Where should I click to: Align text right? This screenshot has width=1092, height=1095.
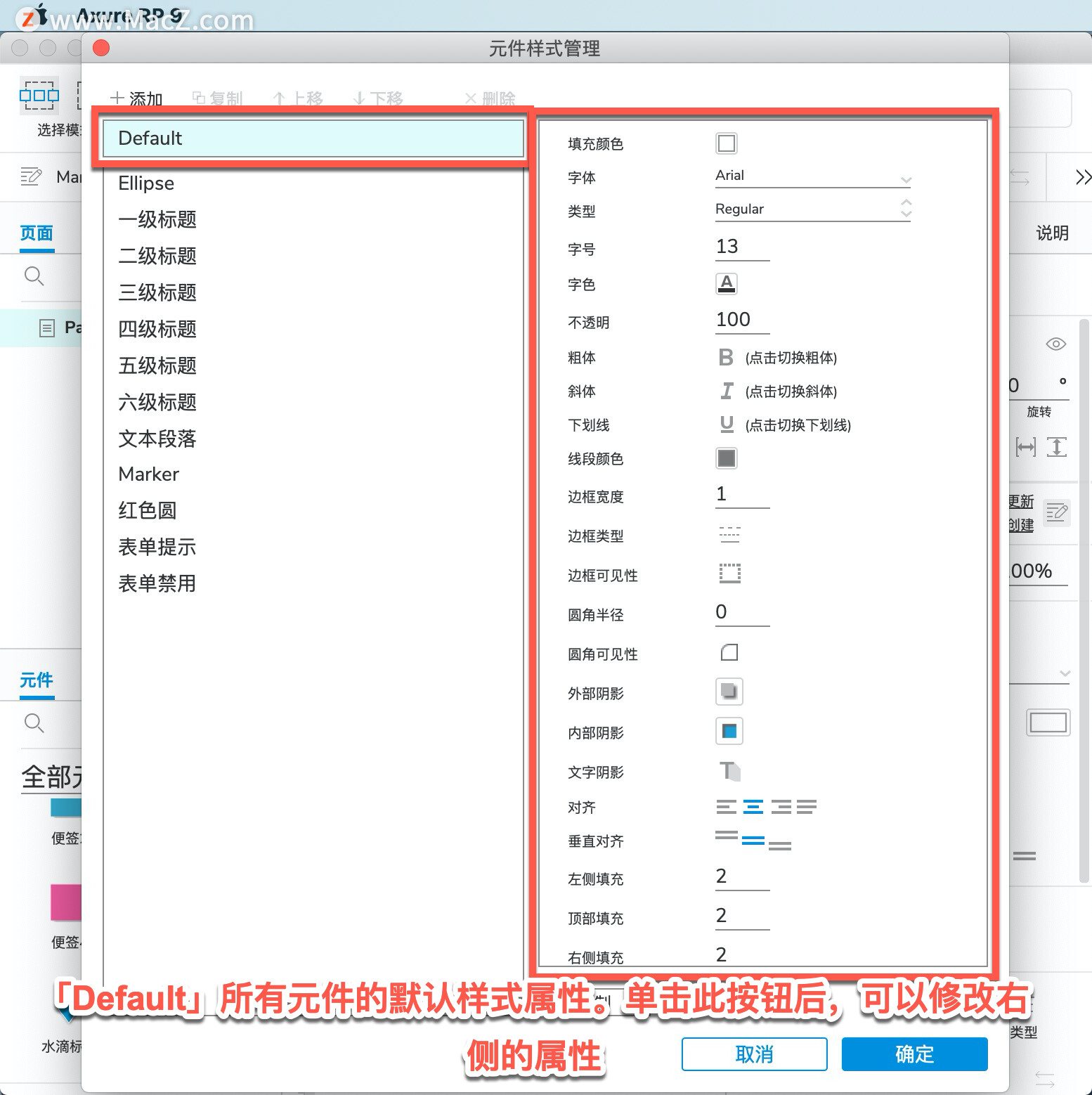[x=781, y=807]
